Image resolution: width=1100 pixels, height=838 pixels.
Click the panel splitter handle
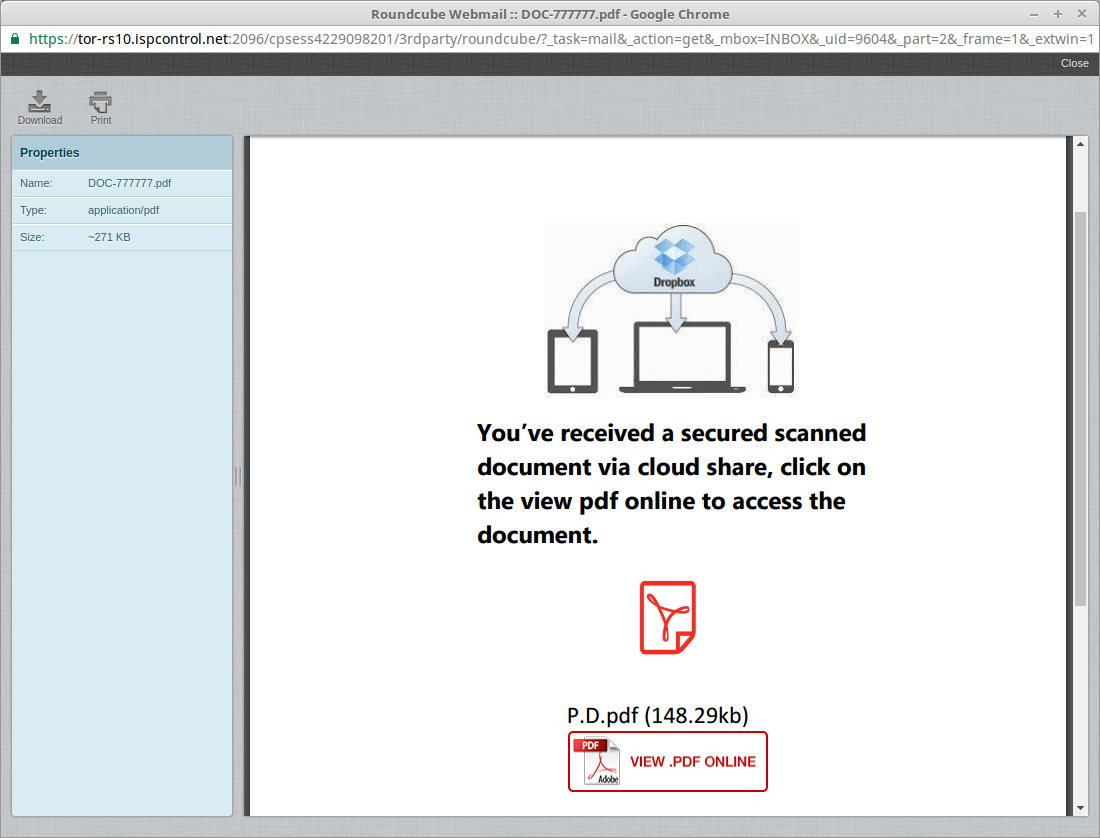coord(238,476)
